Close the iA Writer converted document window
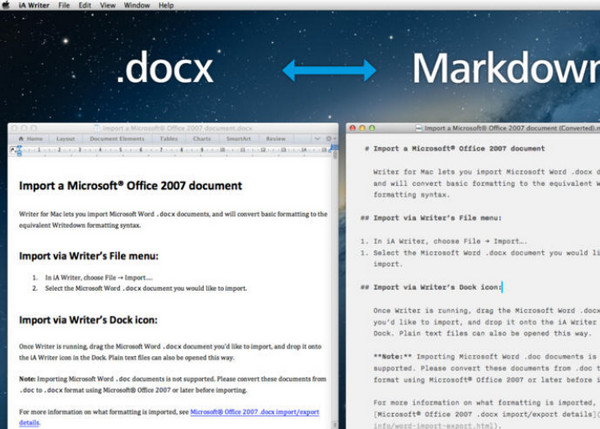This screenshot has width=600, height=429. [x=353, y=128]
